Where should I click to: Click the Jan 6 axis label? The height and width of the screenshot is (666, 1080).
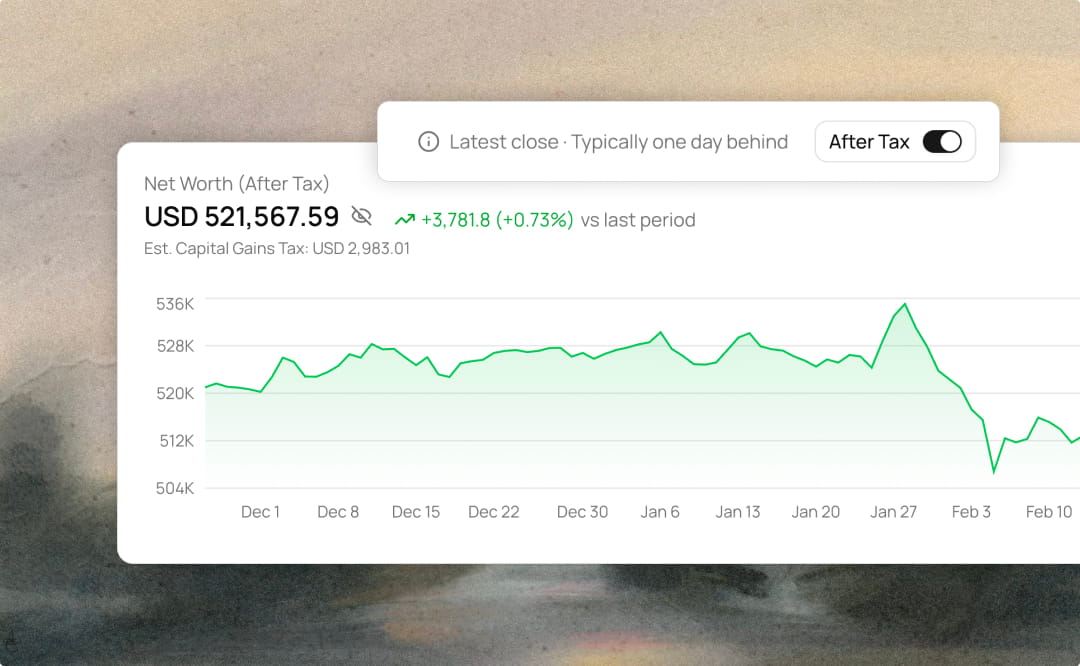point(660,512)
